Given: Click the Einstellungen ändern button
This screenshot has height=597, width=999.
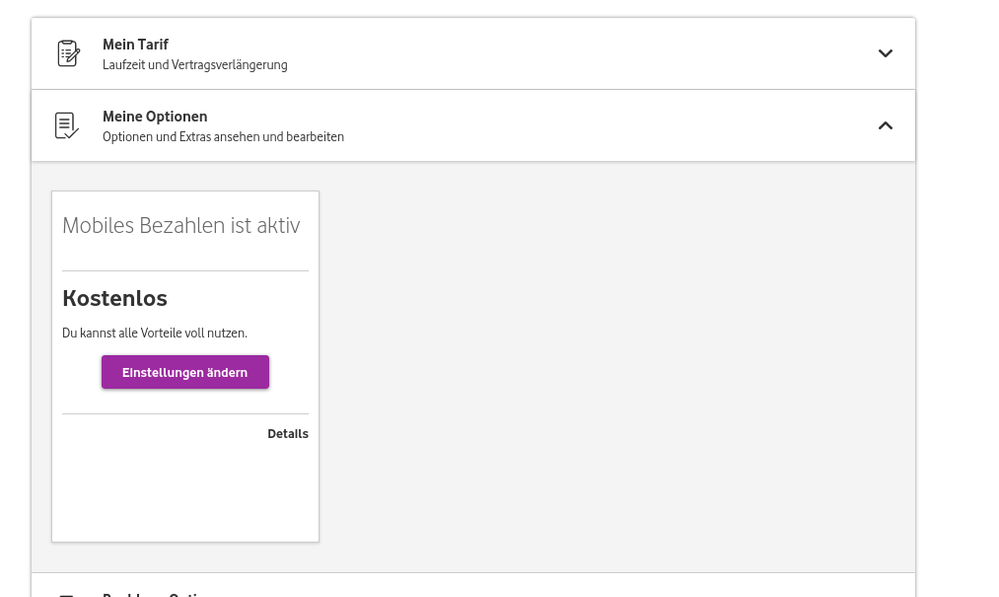Looking at the screenshot, I should tap(185, 372).
